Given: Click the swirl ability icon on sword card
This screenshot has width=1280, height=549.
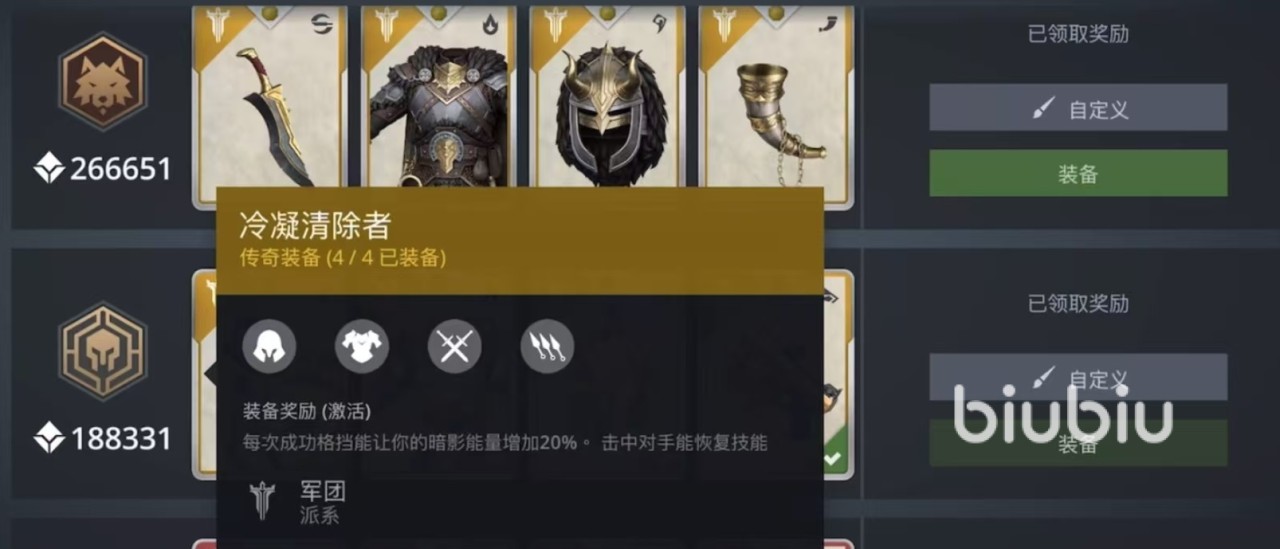Looking at the screenshot, I should 322,24.
